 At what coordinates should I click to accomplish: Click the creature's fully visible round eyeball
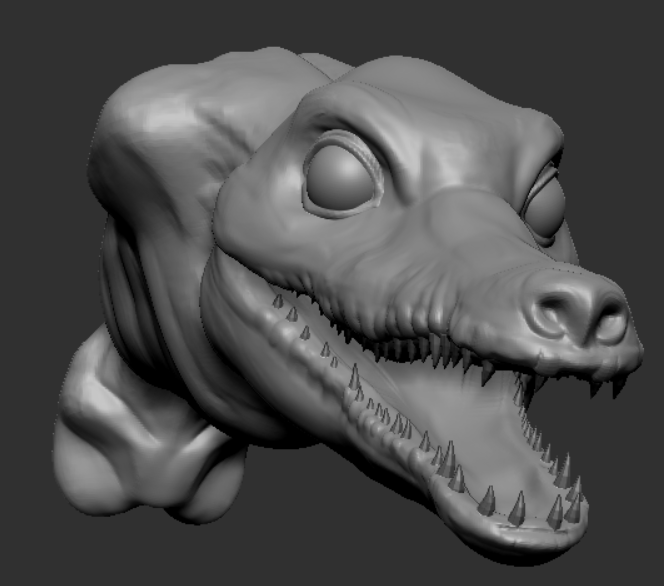coord(340,176)
